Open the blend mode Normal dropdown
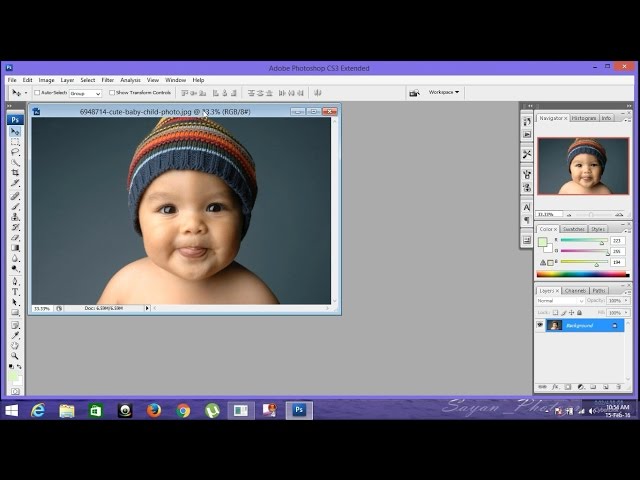 click(560, 301)
